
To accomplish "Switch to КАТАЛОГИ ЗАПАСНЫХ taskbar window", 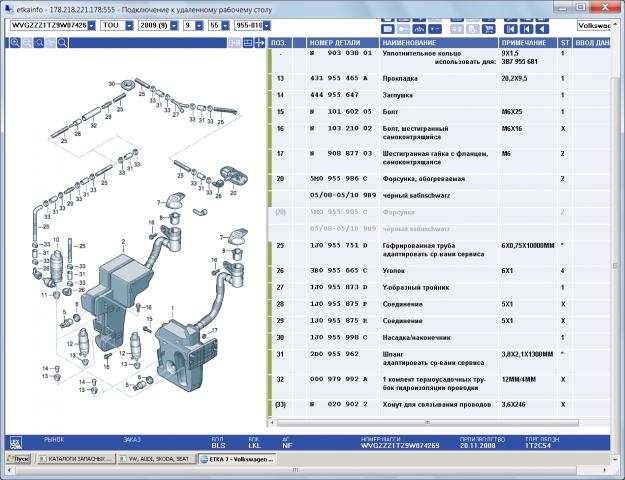I will (x=76, y=459).
